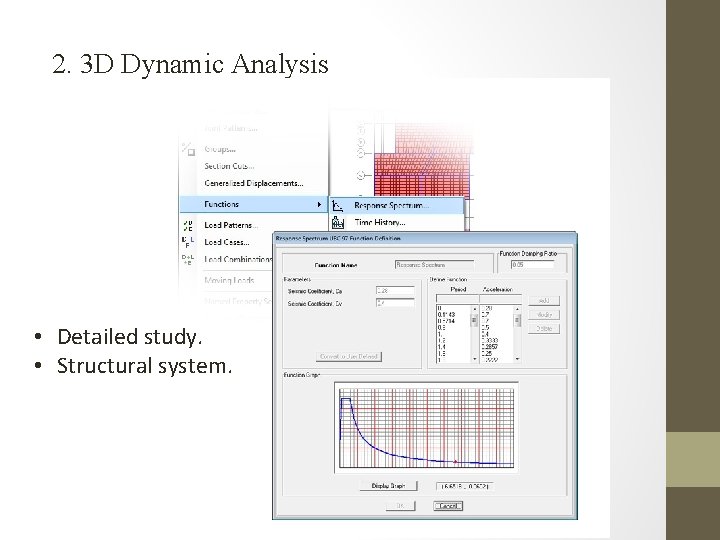Click the Function Damping Ratio field
This screenshot has width=720, height=540.
[x=533, y=264]
